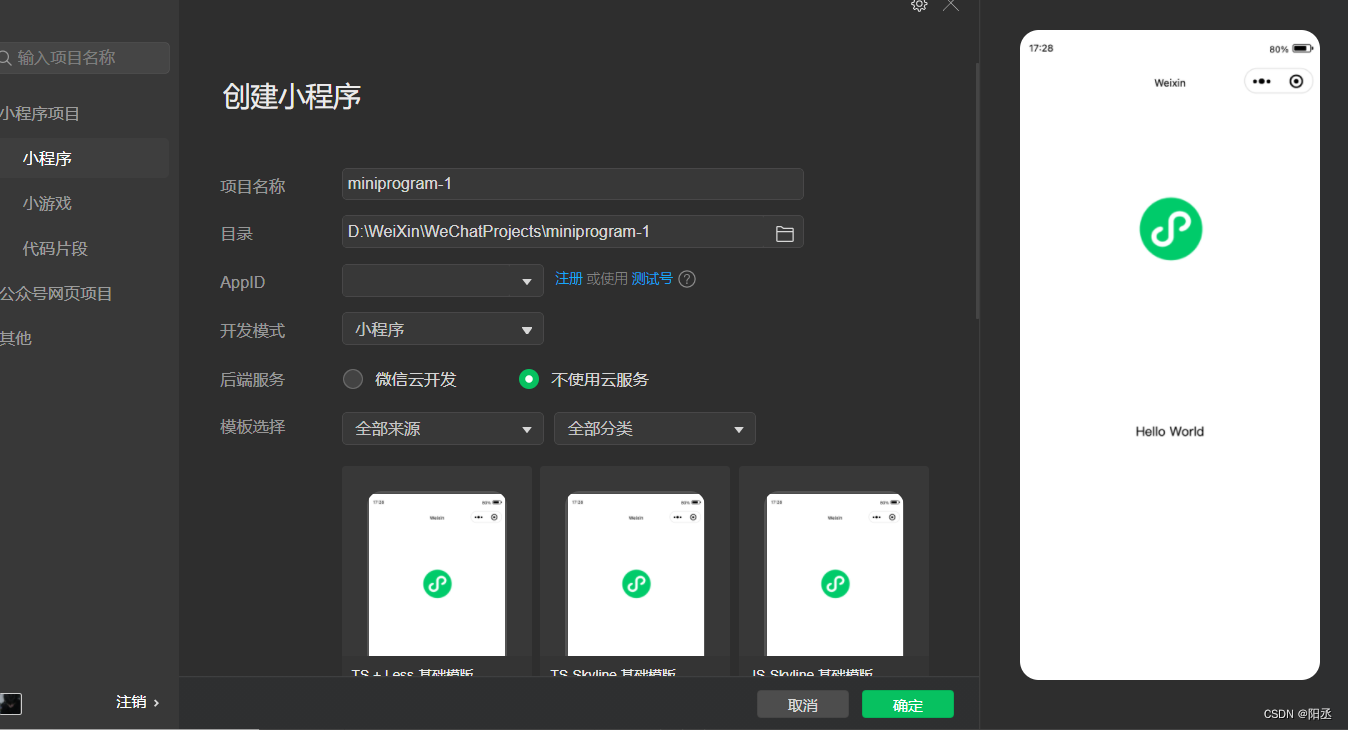Select 小程序项目 section in the sidebar
Viewport: 1348px width, 730px height.
(40, 114)
